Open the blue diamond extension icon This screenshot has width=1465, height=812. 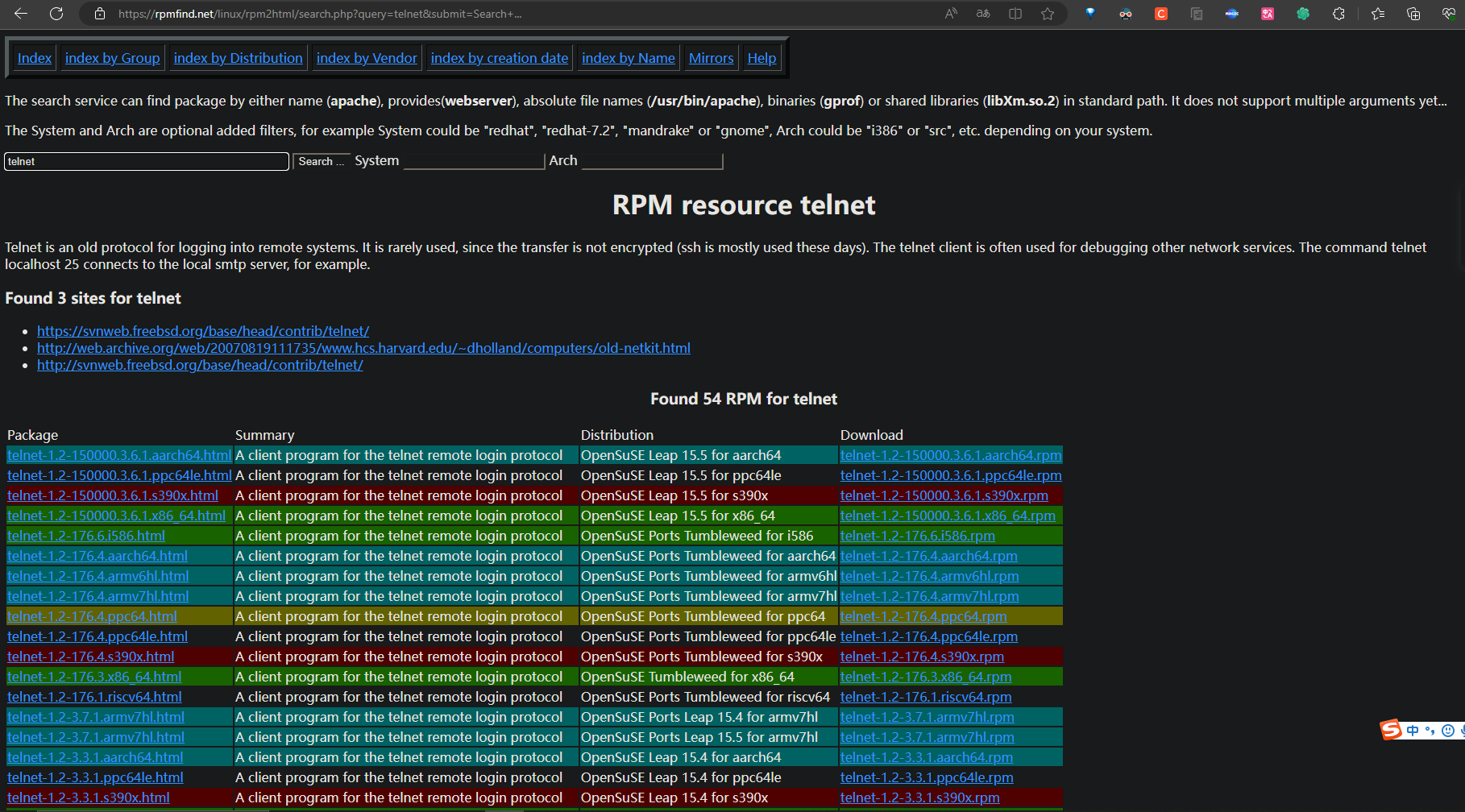pyautogui.click(x=1090, y=14)
